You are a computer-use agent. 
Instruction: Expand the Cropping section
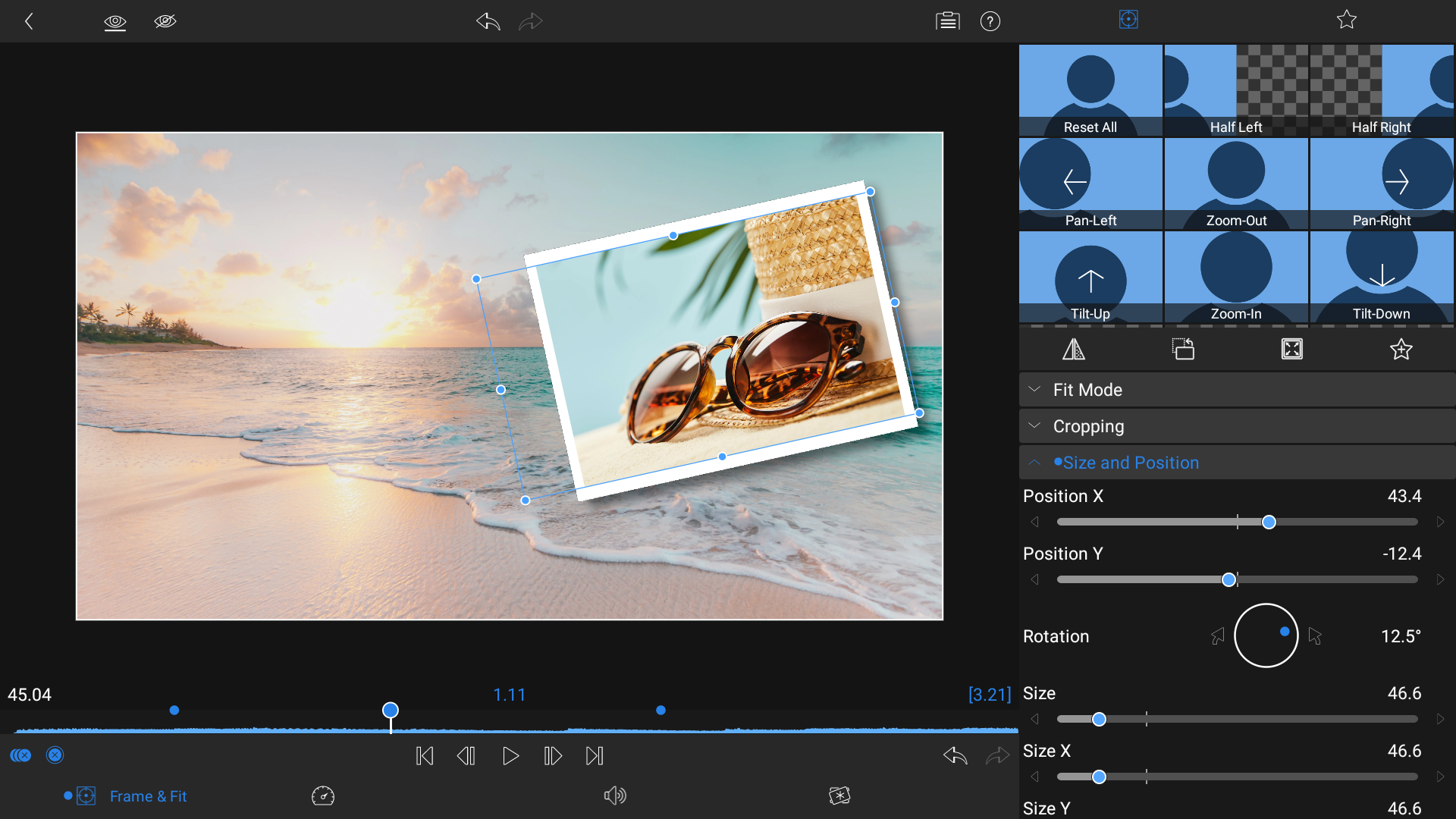1236,425
